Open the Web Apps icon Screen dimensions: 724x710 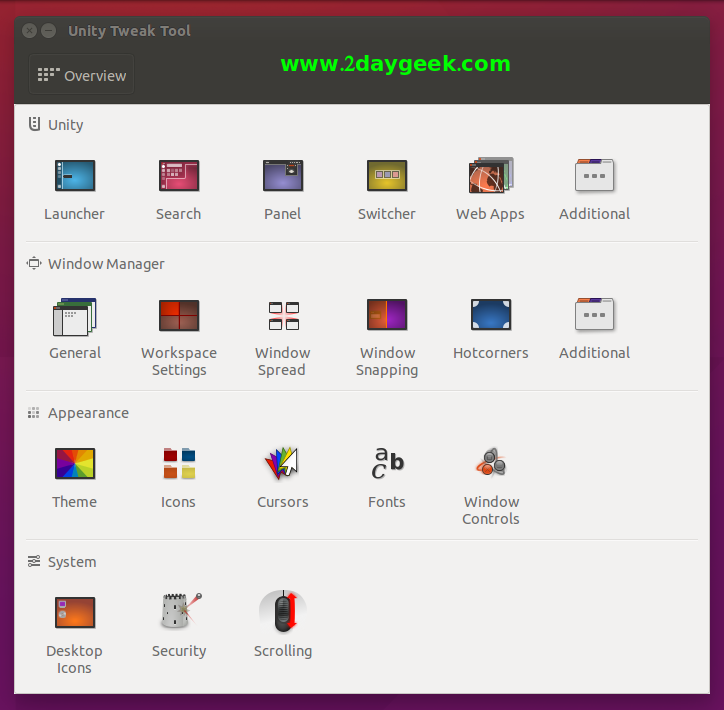click(x=491, y=175)
